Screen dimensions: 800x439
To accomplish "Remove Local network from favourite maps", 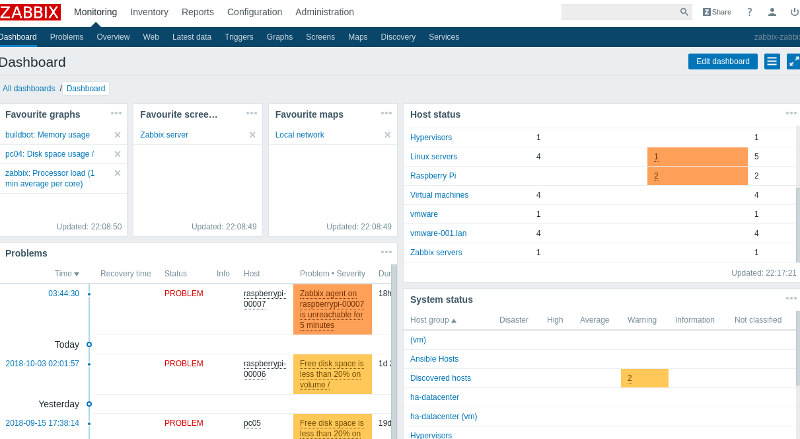I will coord(387,135).
